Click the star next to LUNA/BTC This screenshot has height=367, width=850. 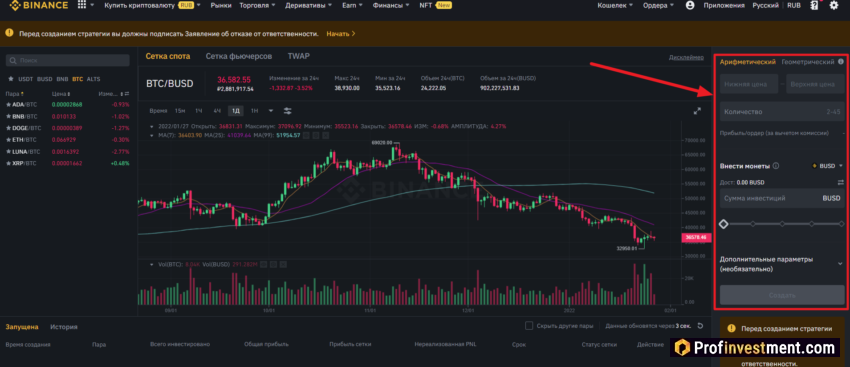tap(8, 151)
